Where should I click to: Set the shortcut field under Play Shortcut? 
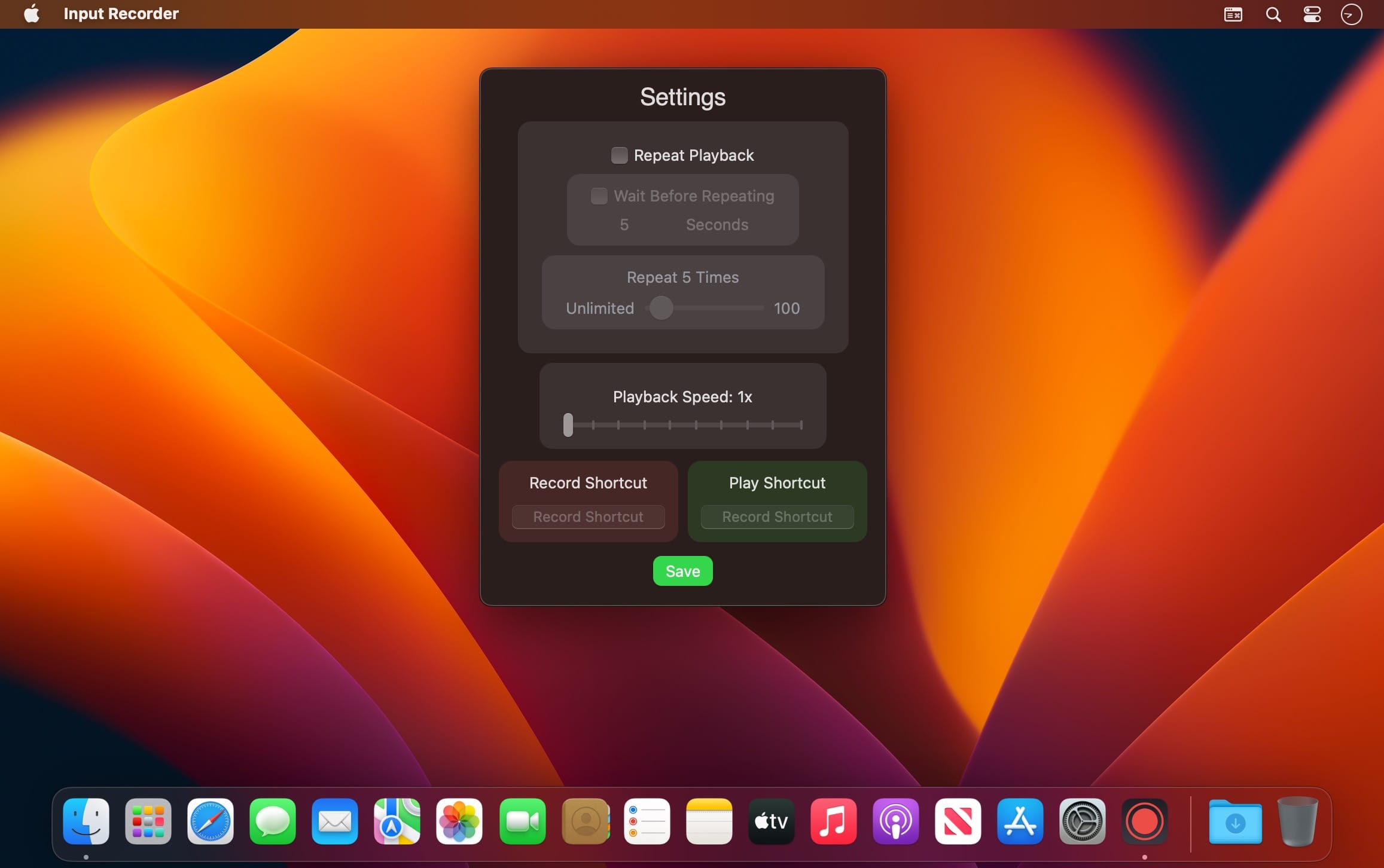click(x=777, y=516)
